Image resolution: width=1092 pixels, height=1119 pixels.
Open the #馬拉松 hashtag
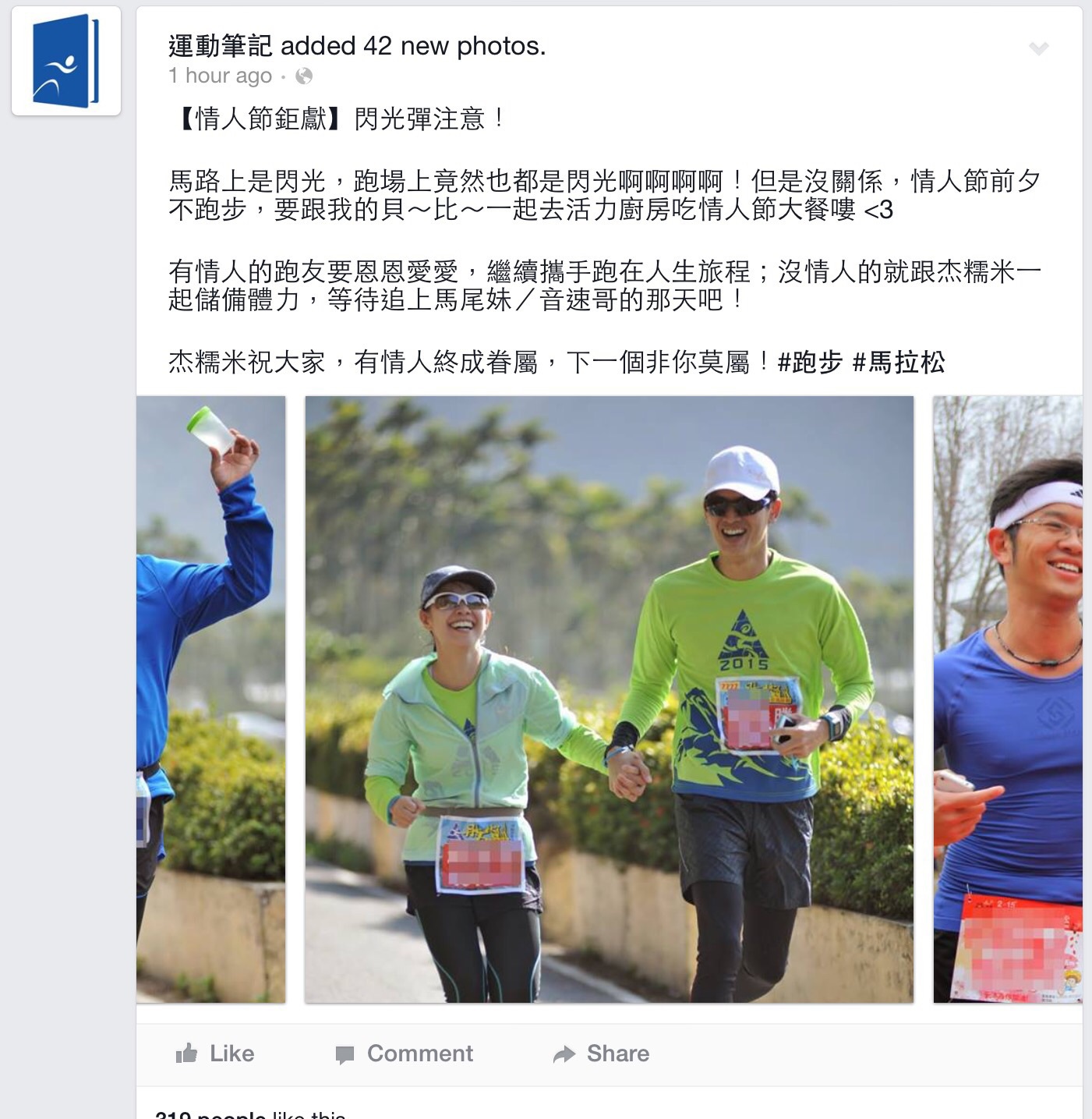pos(899,362)
